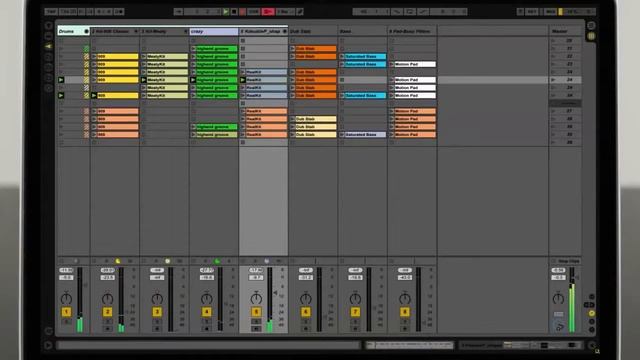The image size is (640, 360).
Task: Fold the Drums group track
Action: point(86,31)
